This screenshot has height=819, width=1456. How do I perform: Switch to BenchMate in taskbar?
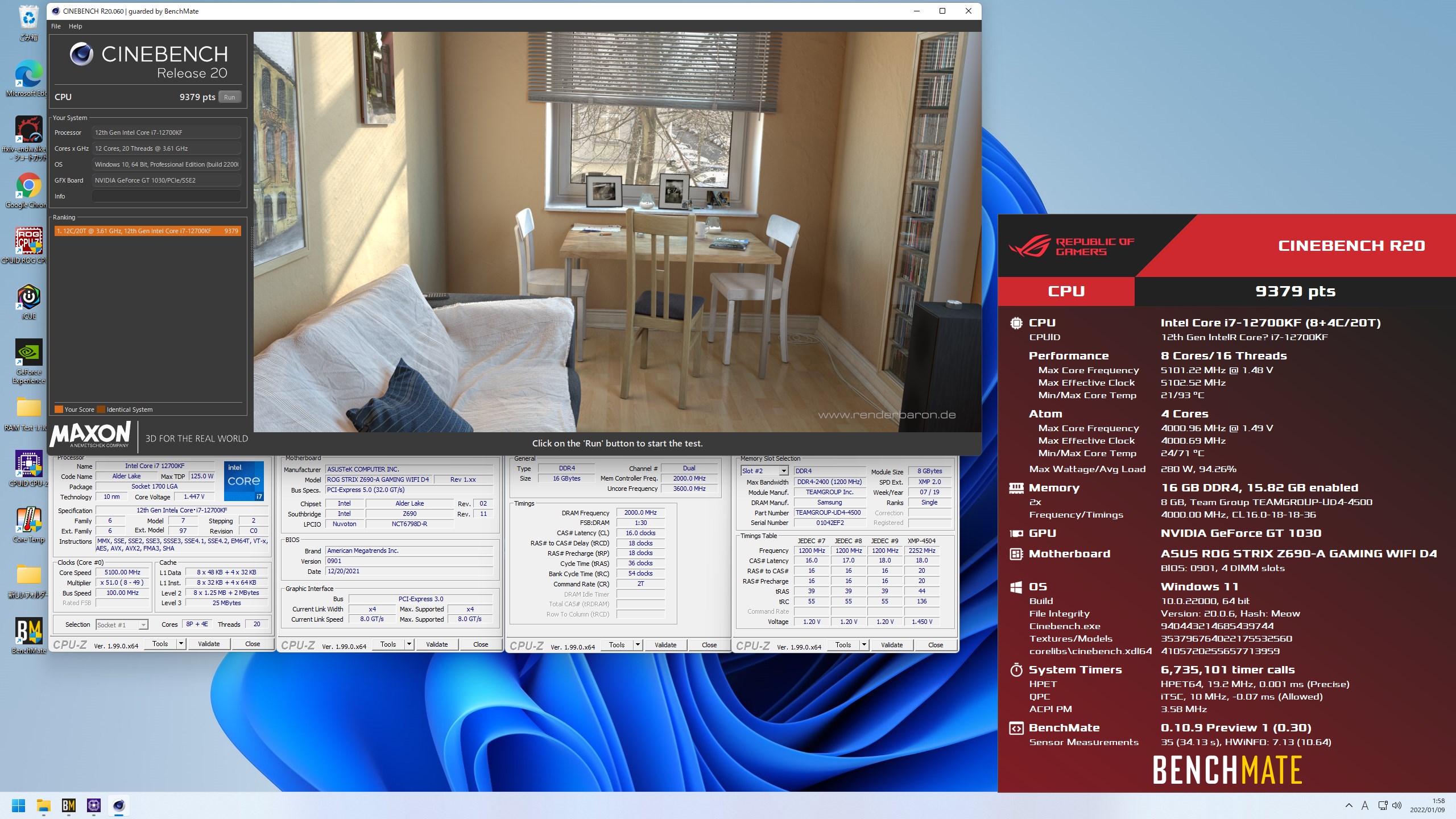pyautogui.click(x=69, y=805)
